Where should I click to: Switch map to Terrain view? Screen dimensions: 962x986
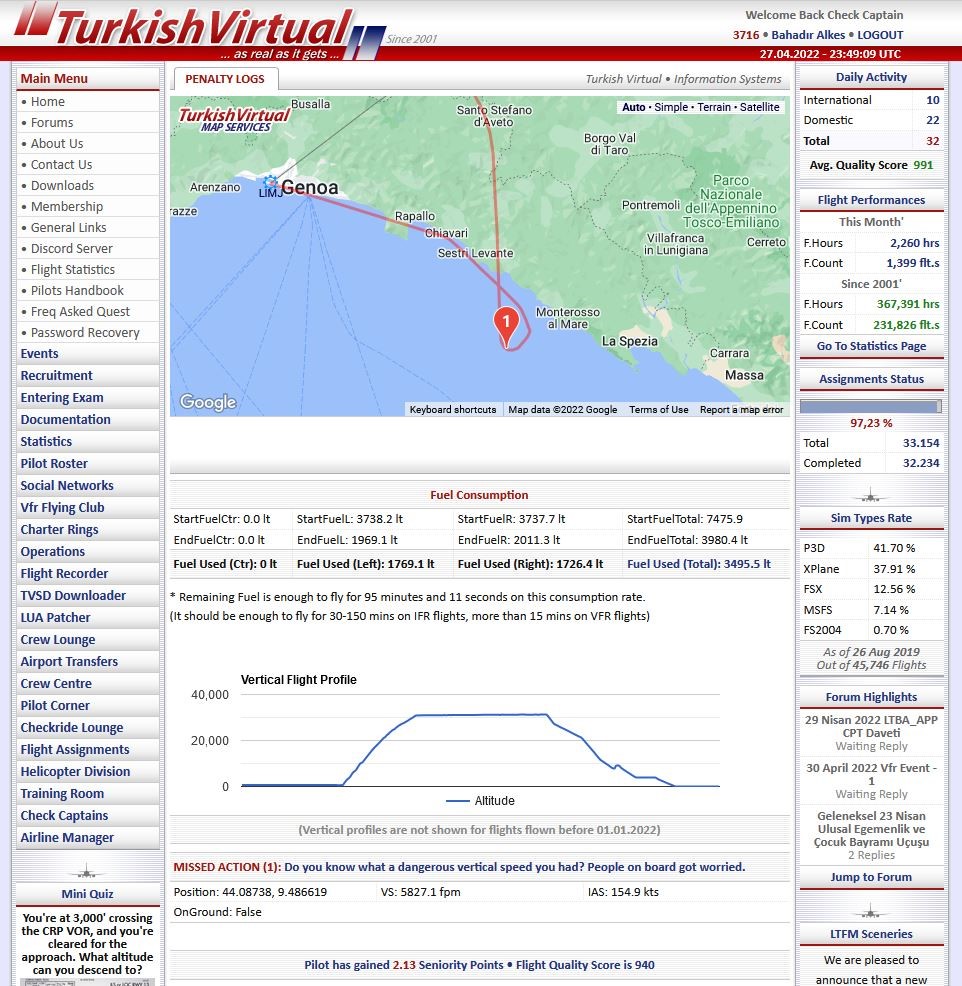click(x=714, y=107)
